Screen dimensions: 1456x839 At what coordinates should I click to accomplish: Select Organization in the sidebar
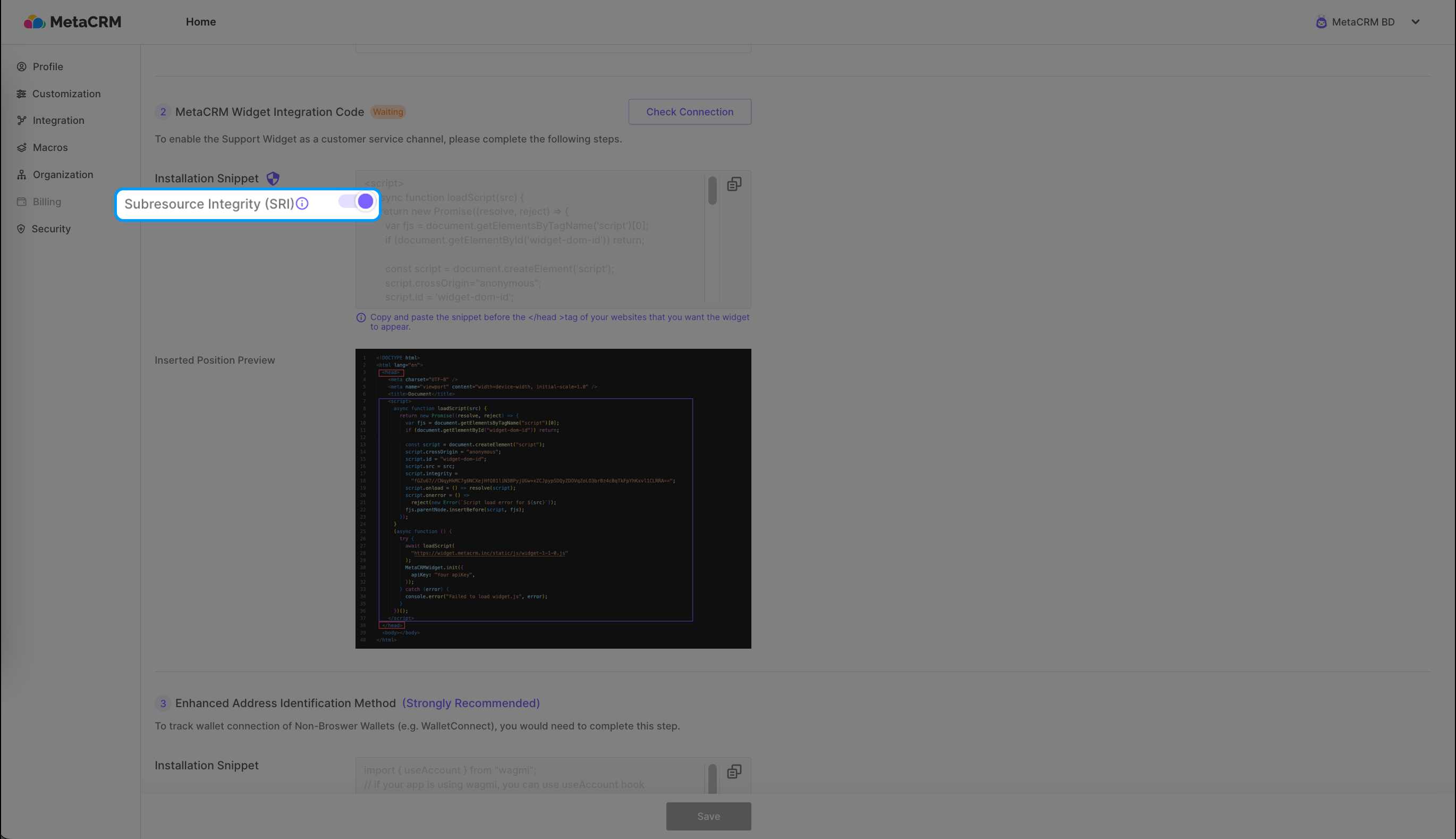pos(63,174)
